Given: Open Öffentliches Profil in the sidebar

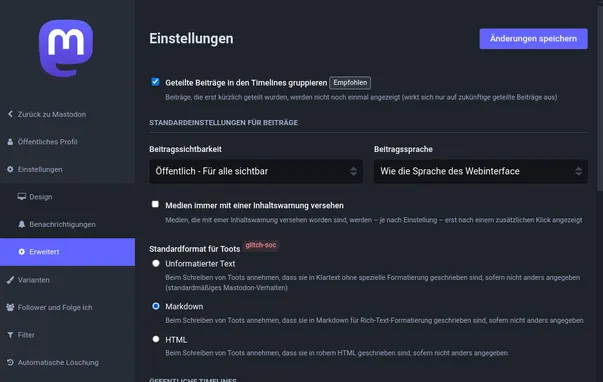Looking at the screenshot, I should click(x=67, y=142).
